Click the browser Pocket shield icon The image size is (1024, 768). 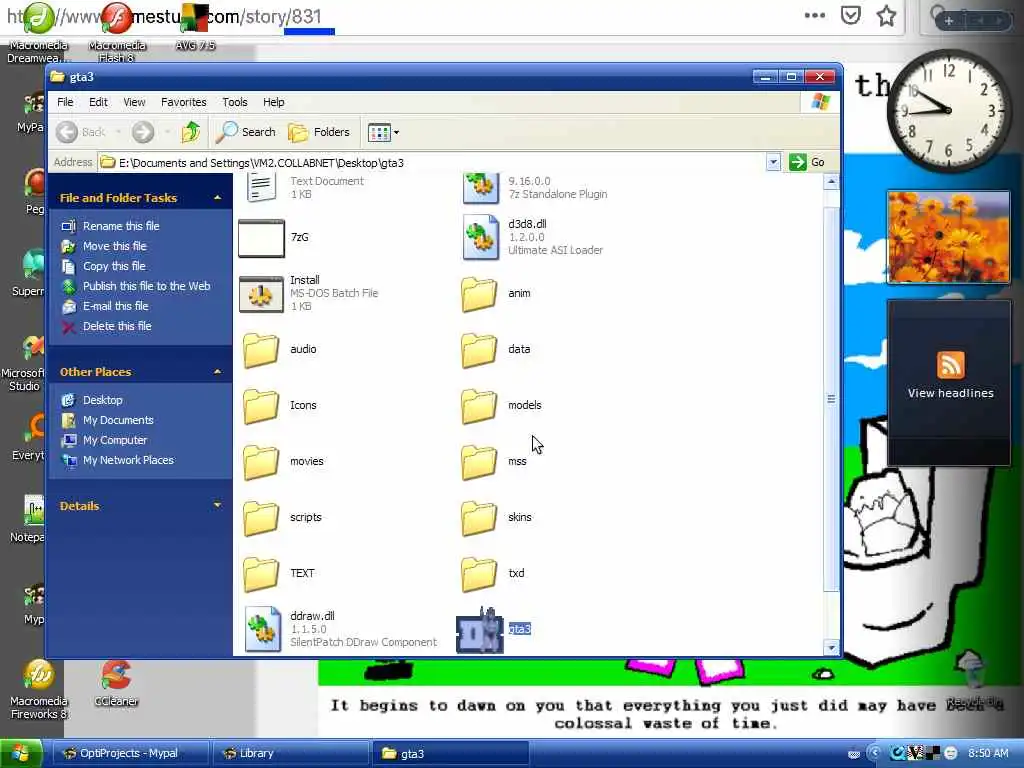point(850,16)
